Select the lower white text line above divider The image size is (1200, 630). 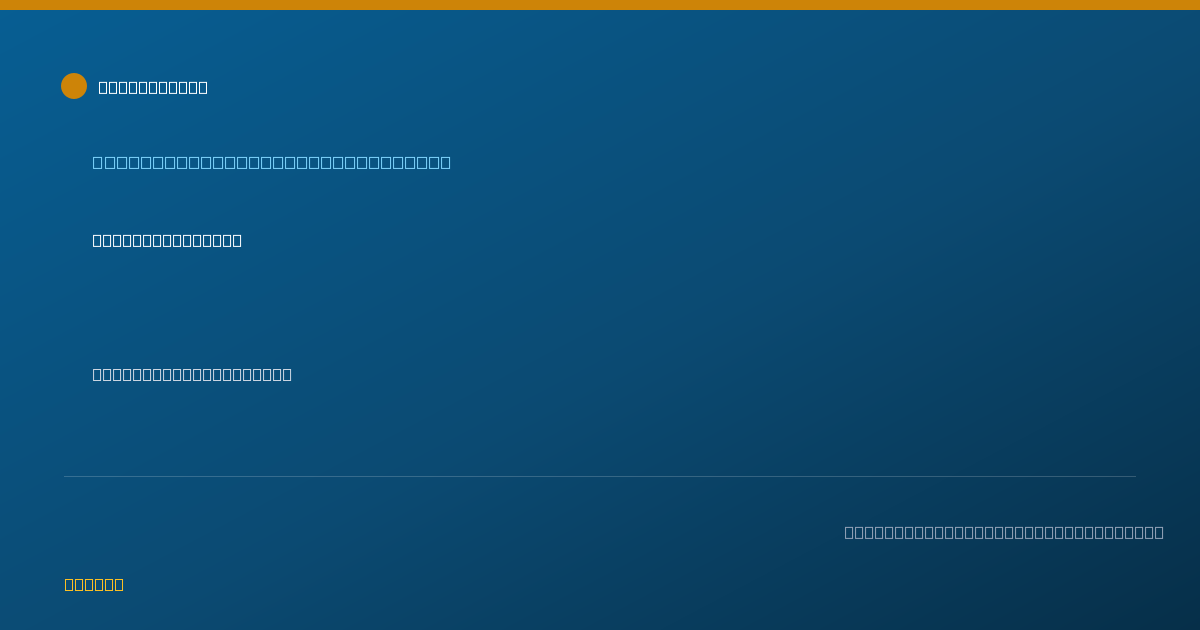point(192,374)
